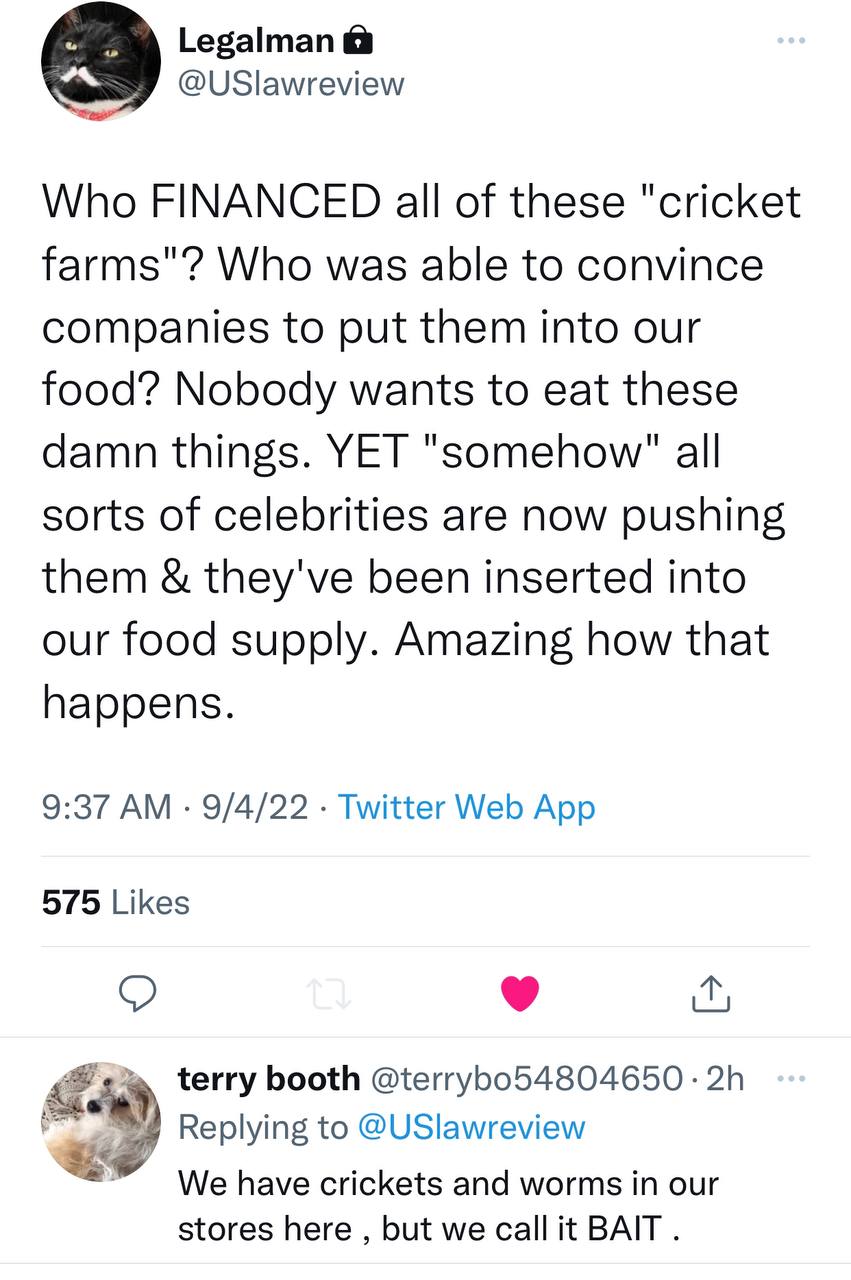Click the 2h timestamp on reply

[x=724, y=1078]
